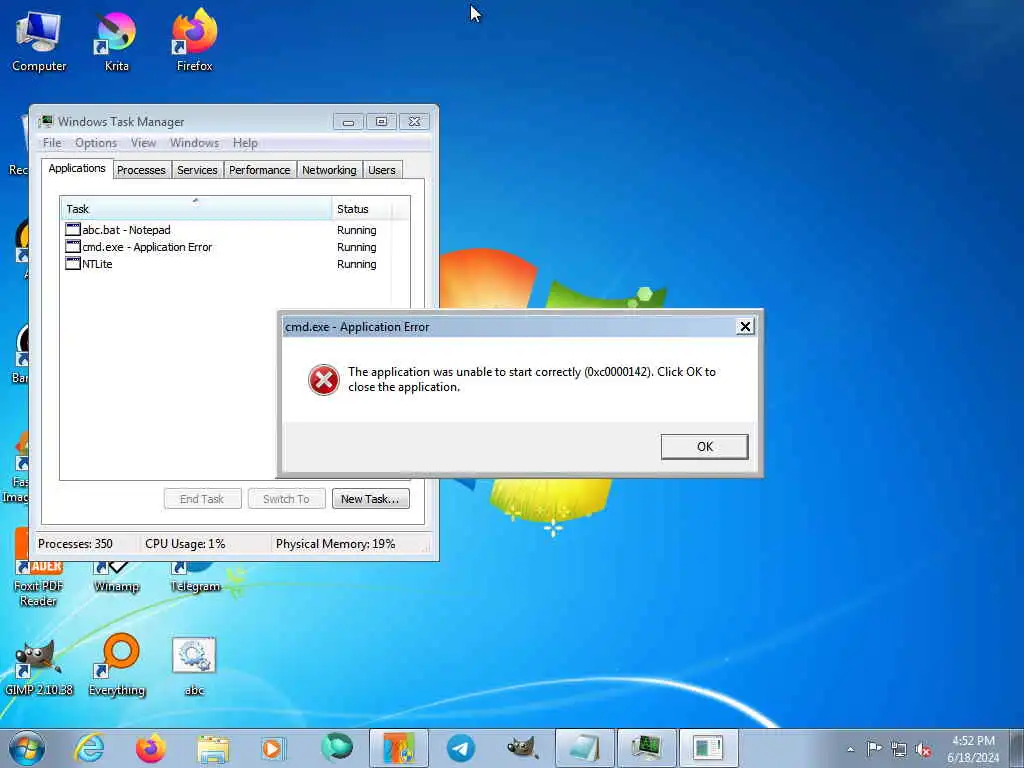Open the Krita desktop shortcut

coord(116,40)
